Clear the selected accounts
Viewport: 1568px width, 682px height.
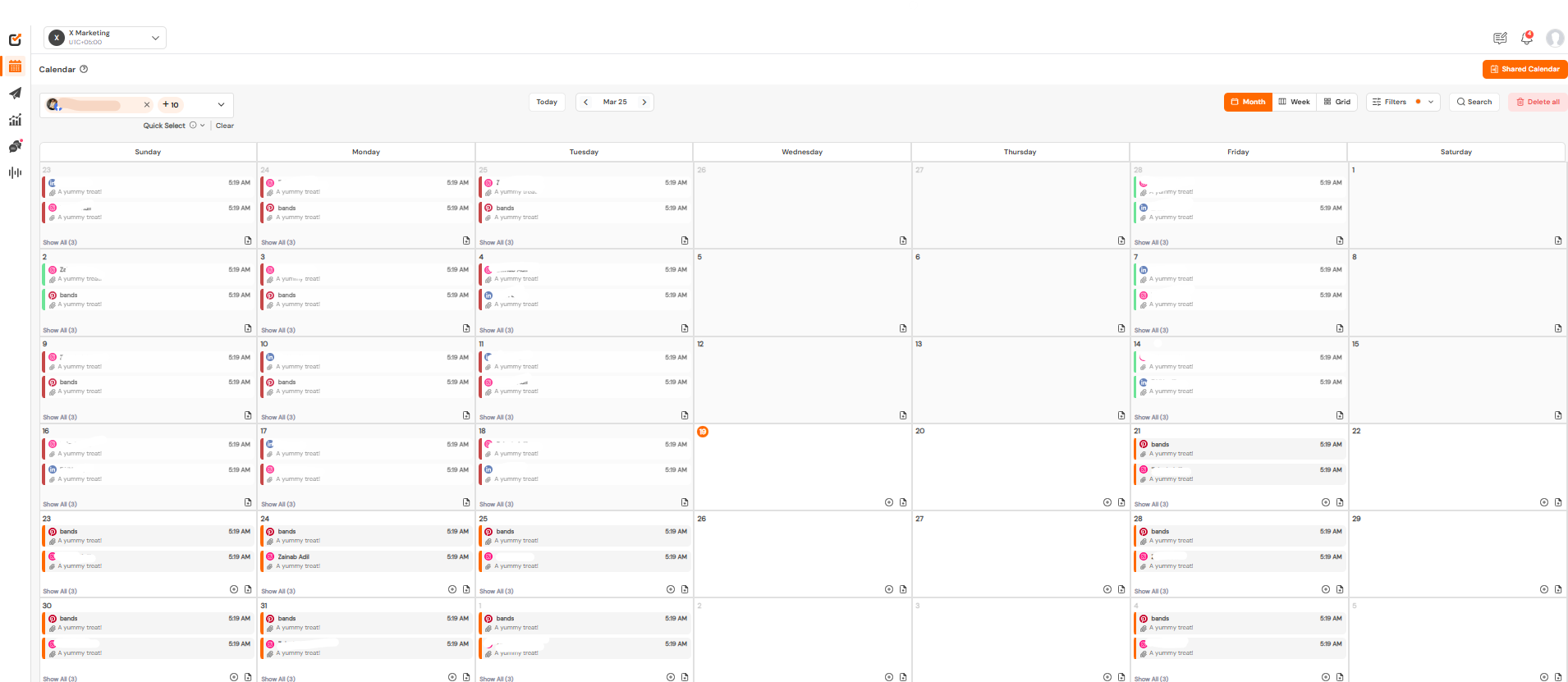tap(225, 126)
